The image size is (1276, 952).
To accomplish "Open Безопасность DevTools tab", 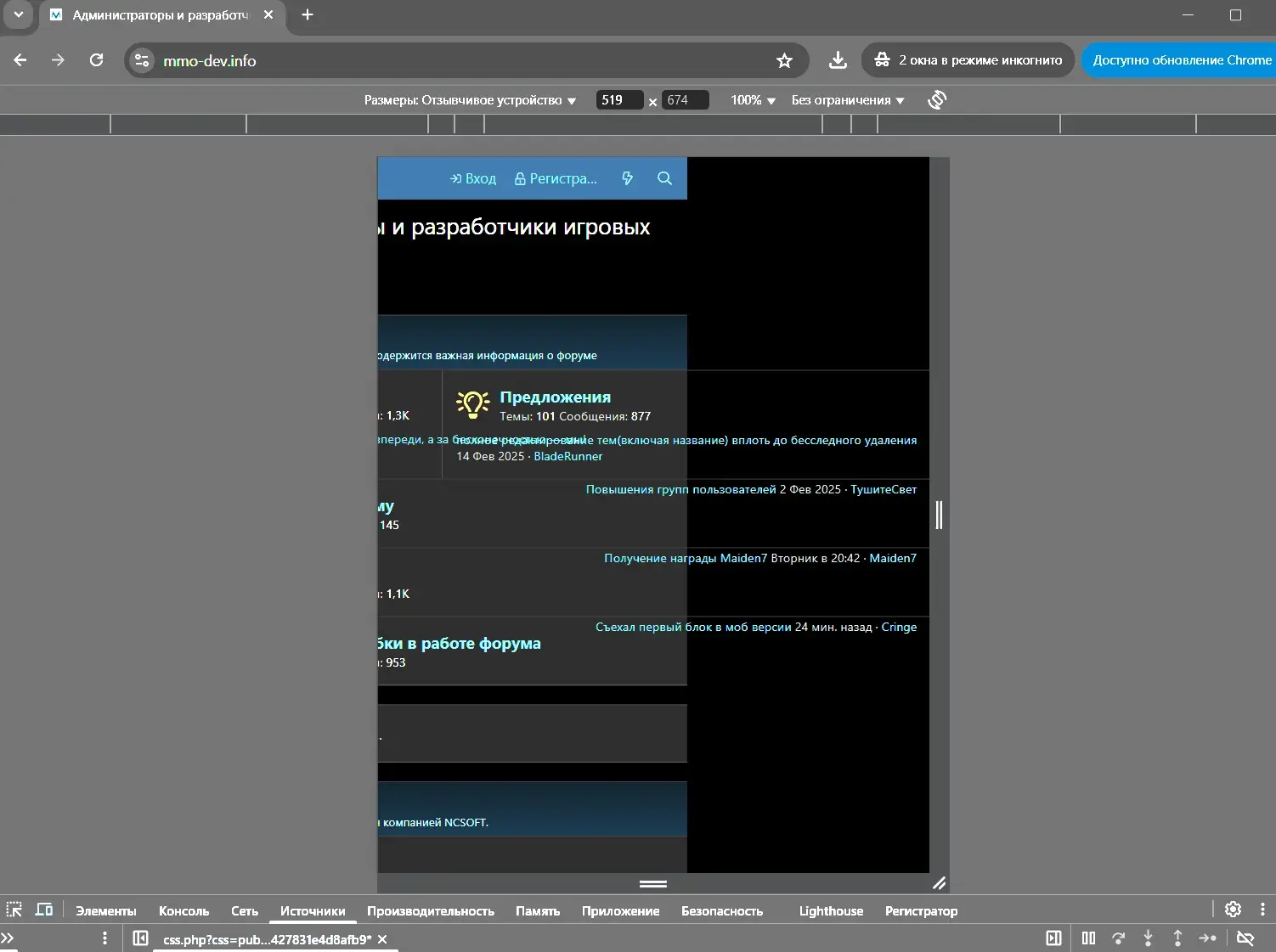I will [722, 910].
